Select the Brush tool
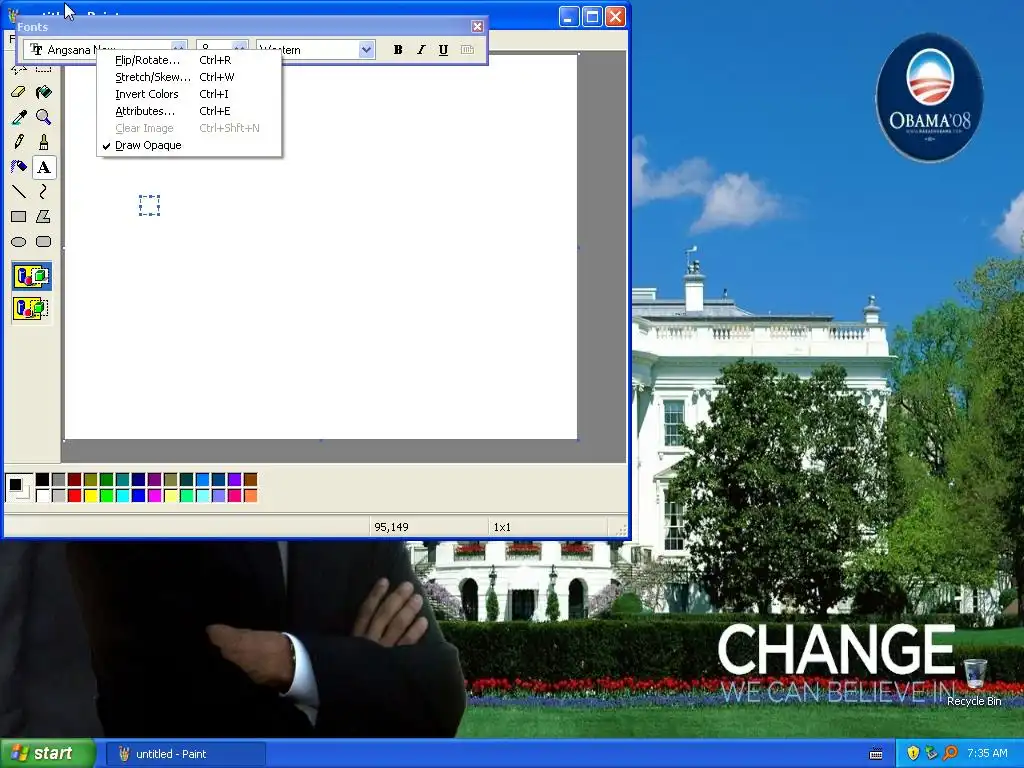This screenshot has width=1024, height=768. tap(43, 142)
